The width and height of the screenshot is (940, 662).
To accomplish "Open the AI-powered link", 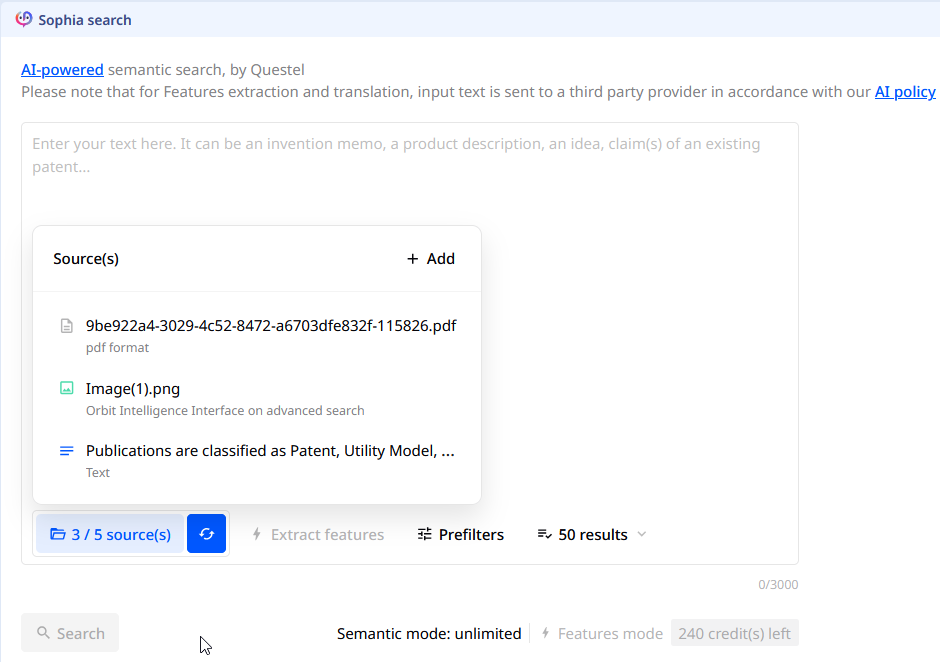I will 62,70.
